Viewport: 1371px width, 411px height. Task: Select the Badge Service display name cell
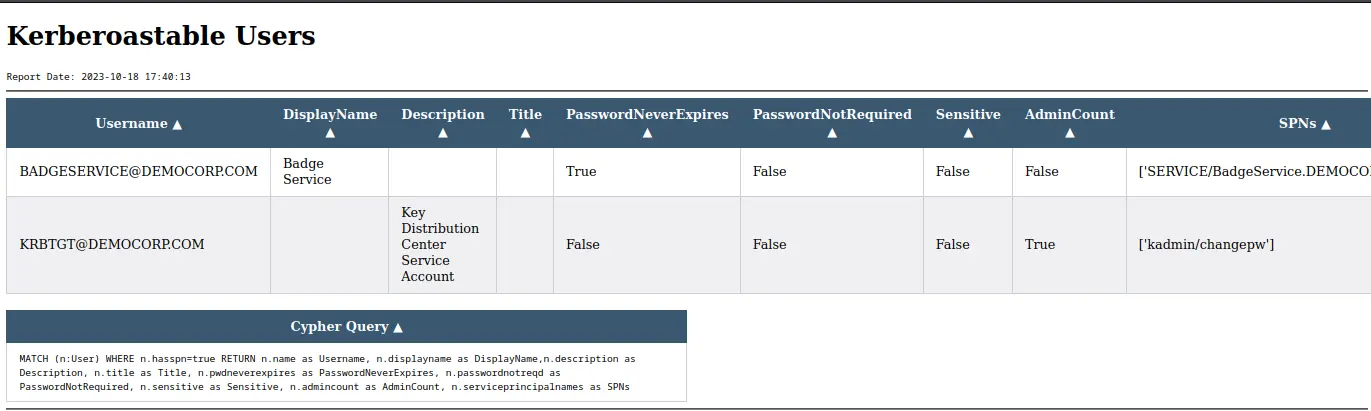(x=307, y=171)
